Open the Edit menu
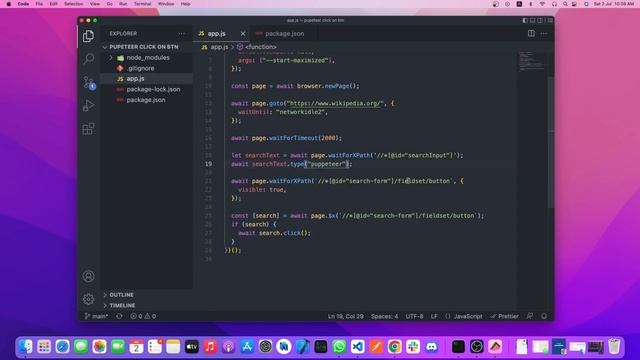This screenshot has width=640, height=360. (x=53, y=4)
